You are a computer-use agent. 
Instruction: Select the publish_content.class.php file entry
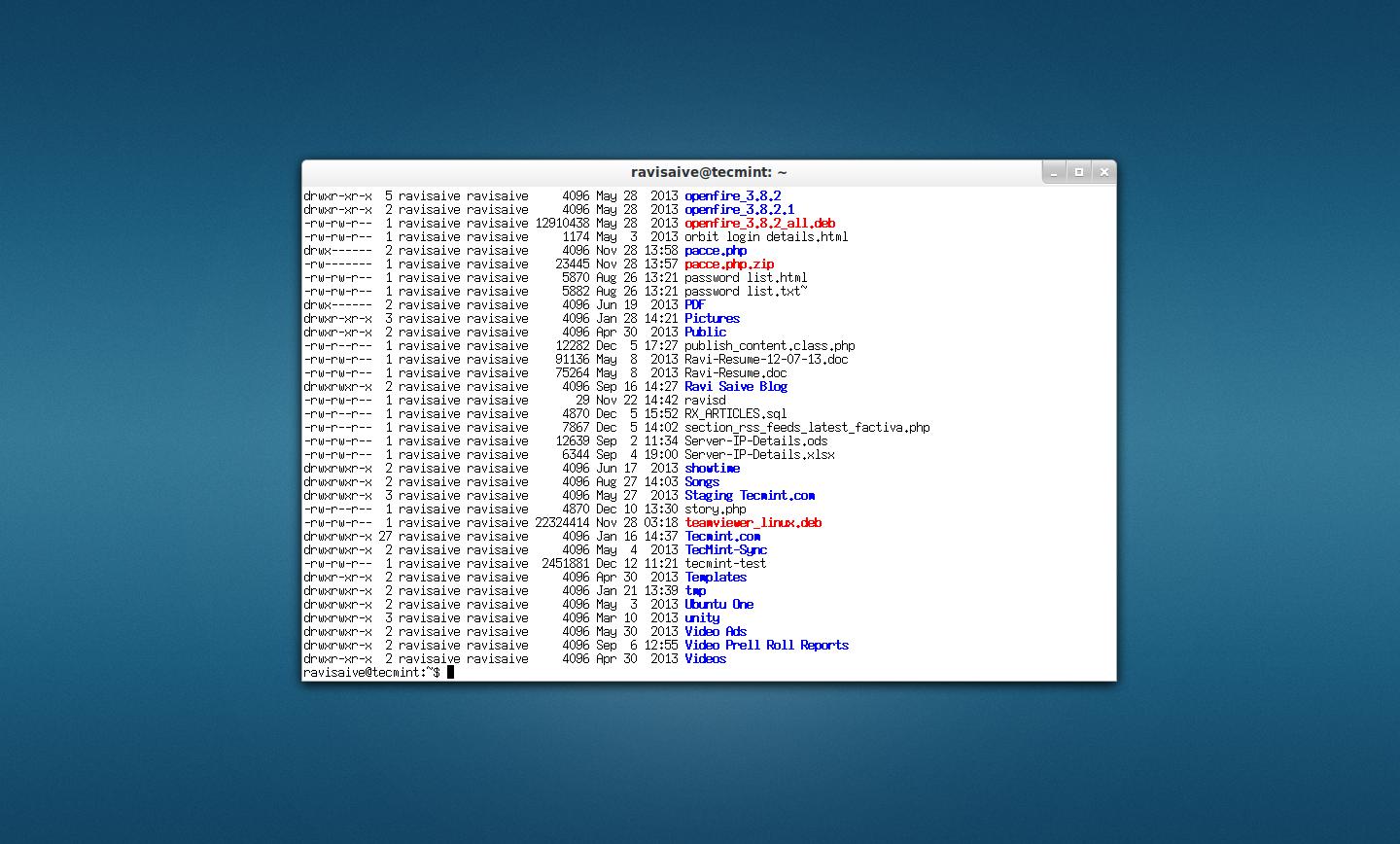point(770,345)
